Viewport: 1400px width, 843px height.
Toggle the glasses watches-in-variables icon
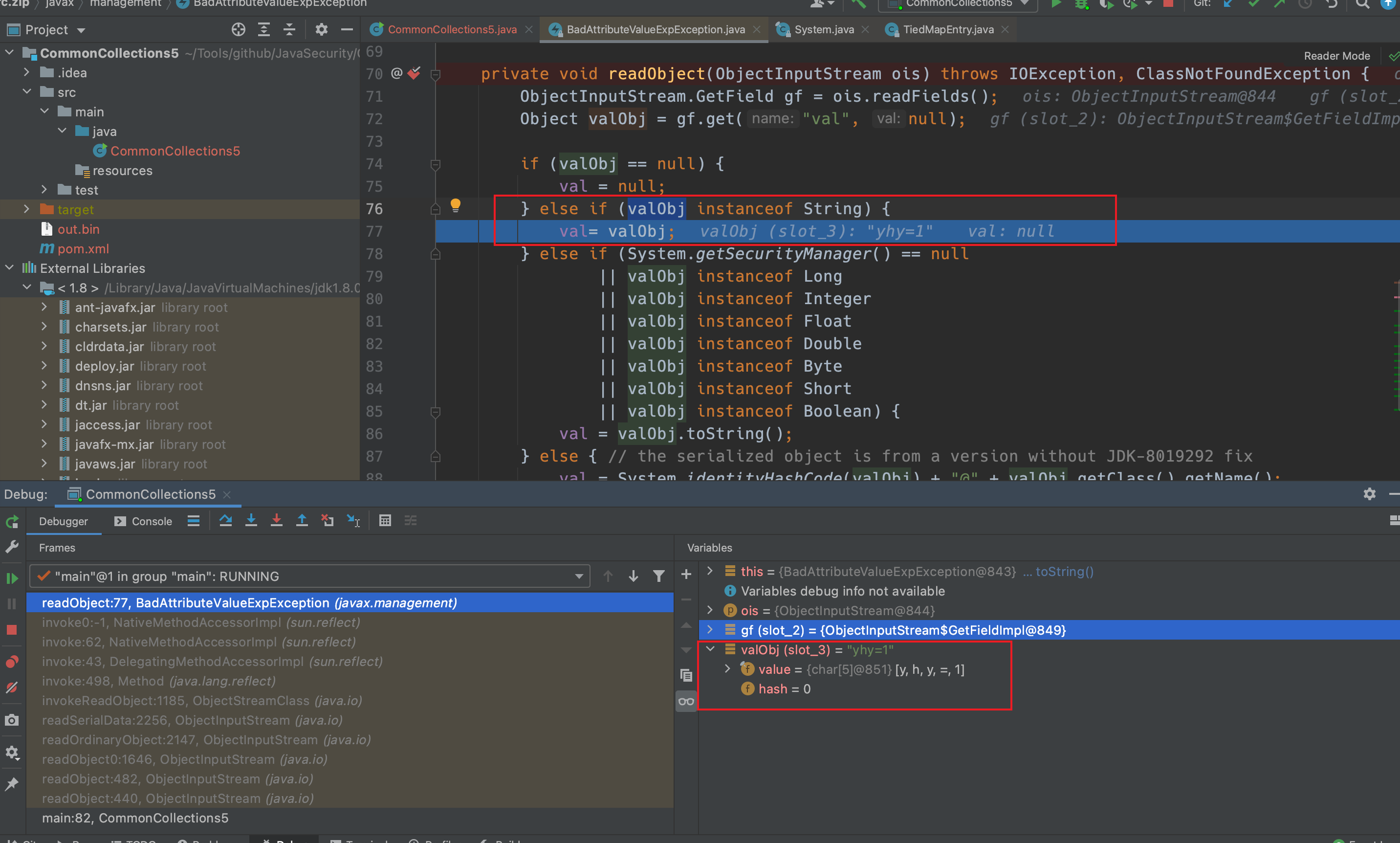(686, 701)
